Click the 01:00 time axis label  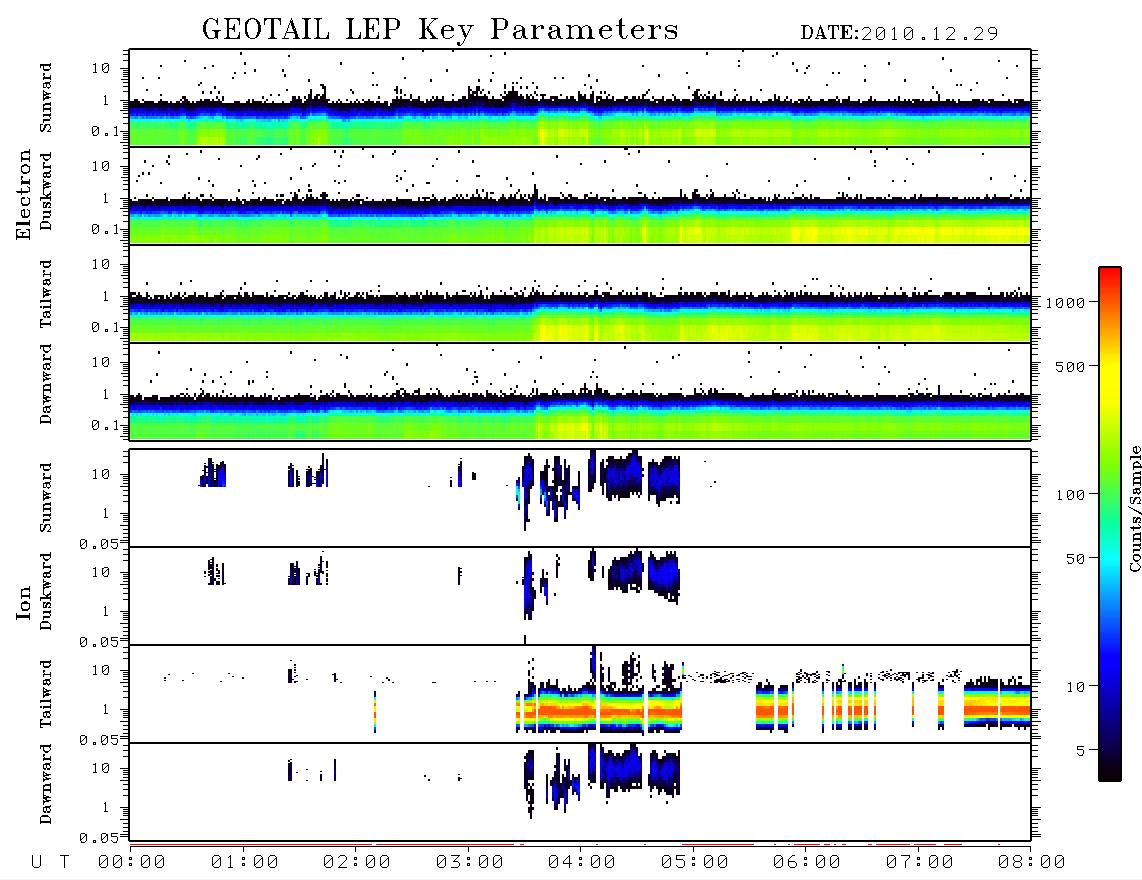coord(245,862)
